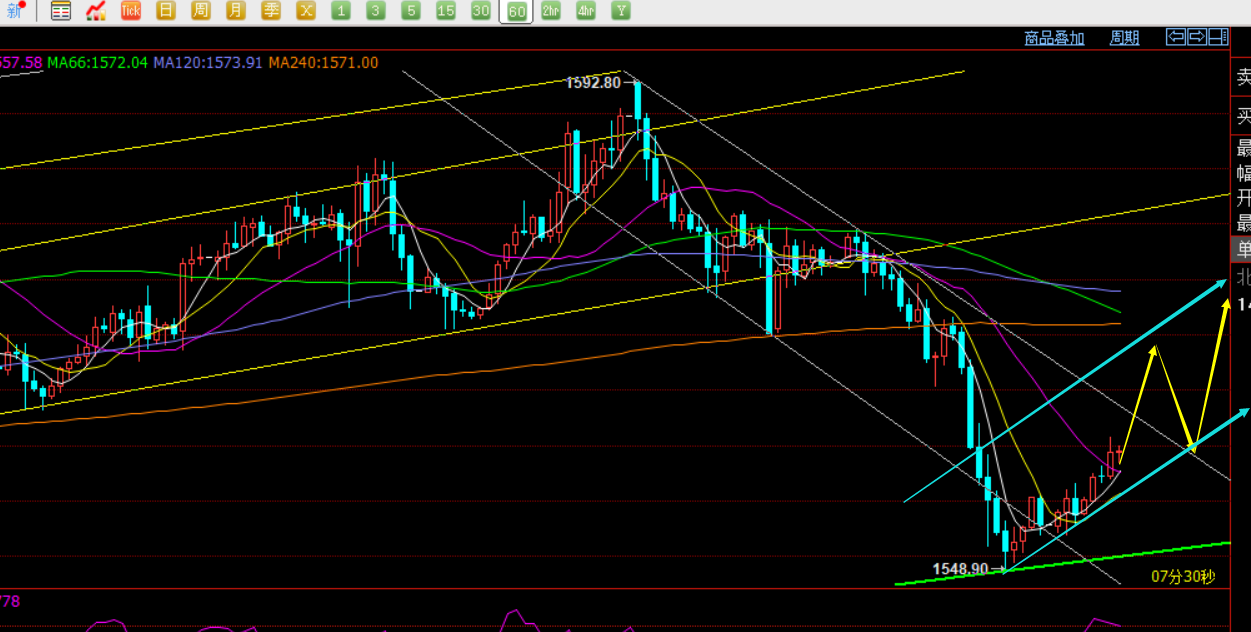The image size is (1251, 632).
Task: Click the 商品叠加 overlay link
Action: coord(1054,38)
